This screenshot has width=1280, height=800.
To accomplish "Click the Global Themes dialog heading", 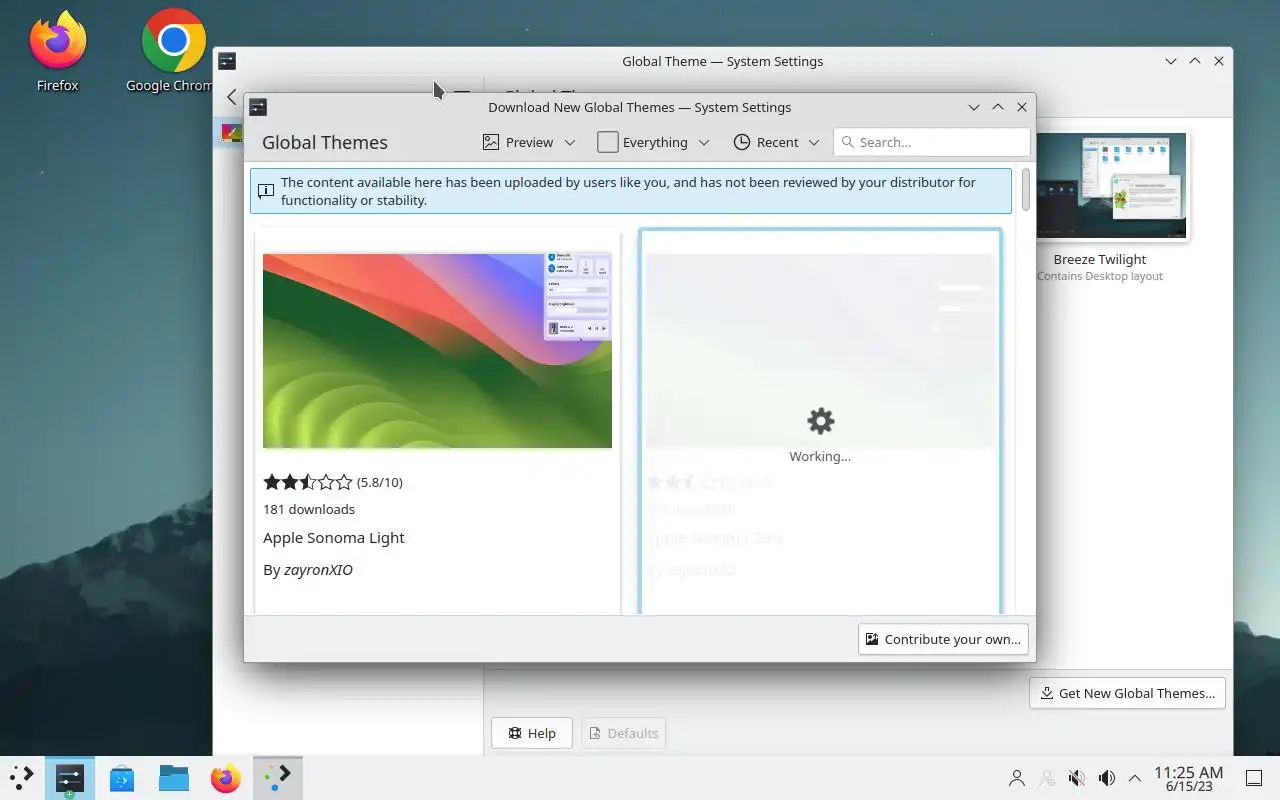I will [325, 142].
